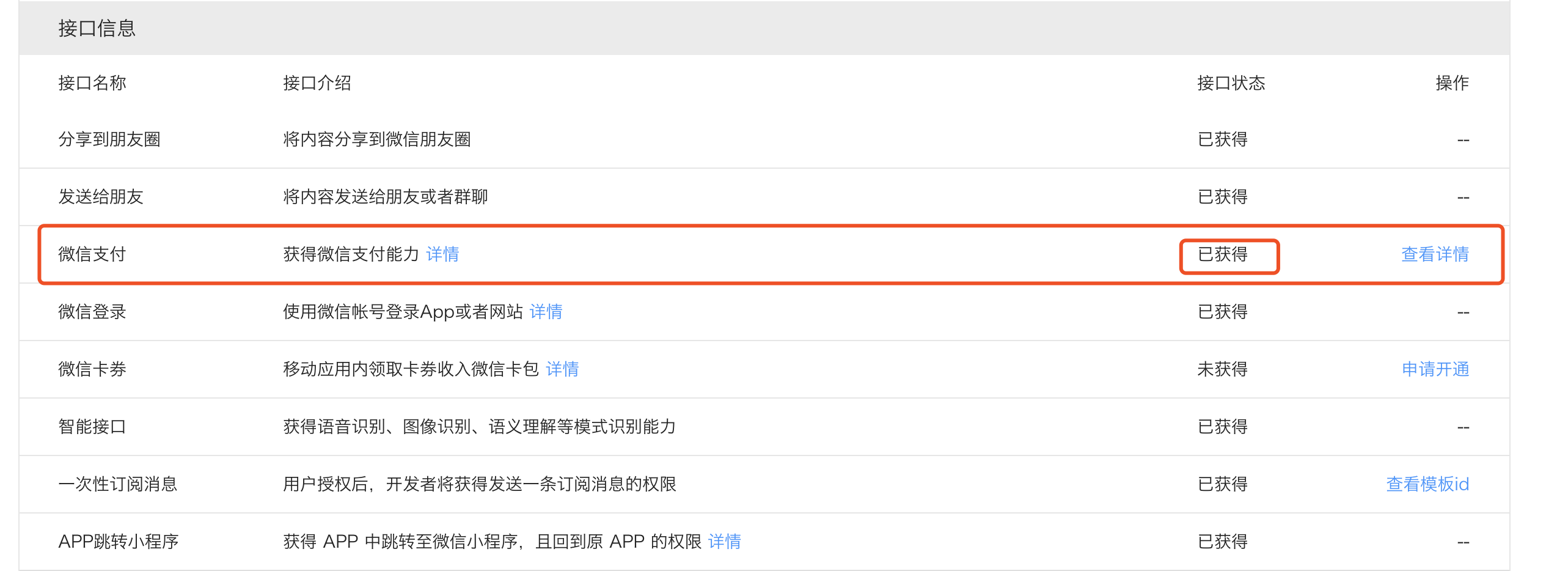Image resolution: width=1568 pixels, height=571 pixels.
Task: Open 详情 link for APP跳转小程序
Action: (725, 542)
